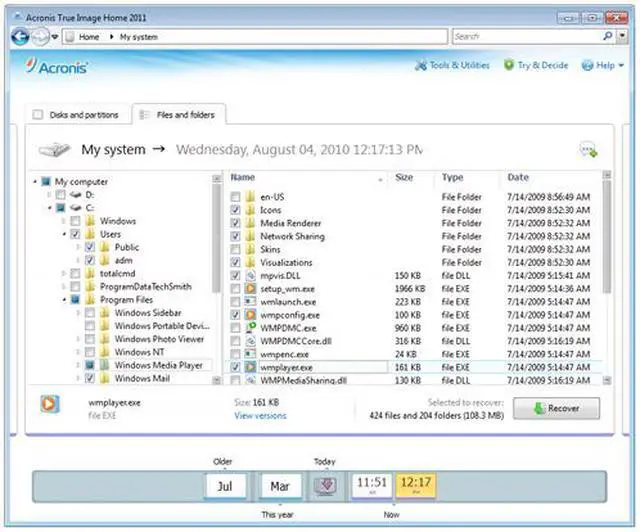Click the Today backup icon on timeline
640x532 pixels.
coord(325,486)
